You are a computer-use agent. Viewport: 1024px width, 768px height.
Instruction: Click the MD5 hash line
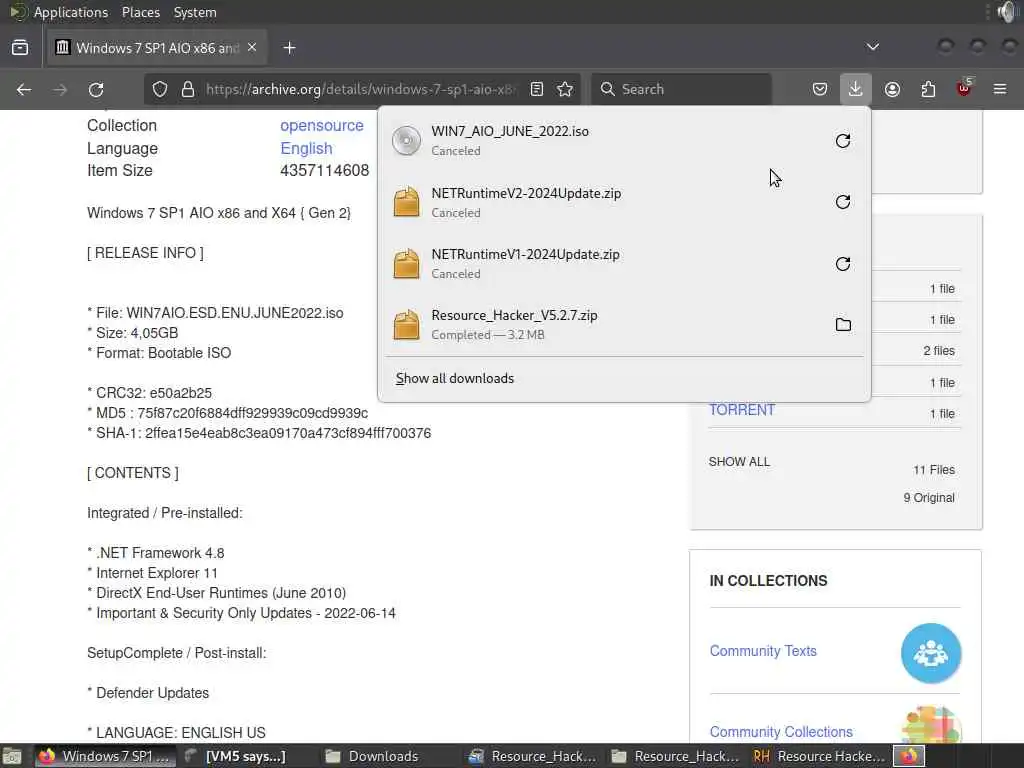point(228,413)
